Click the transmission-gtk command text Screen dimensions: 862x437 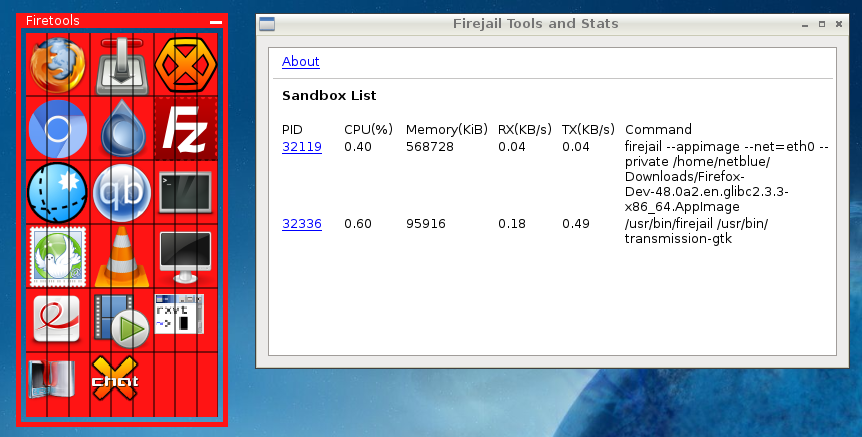point(696,231)
